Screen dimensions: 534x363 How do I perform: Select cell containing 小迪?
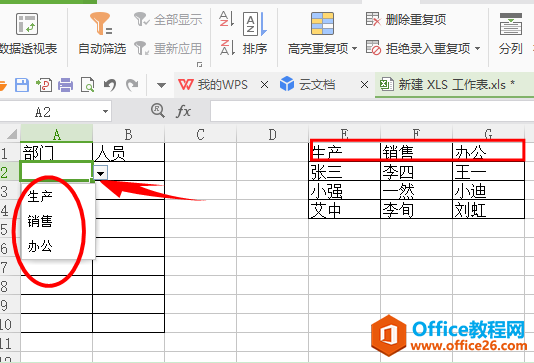coord(488,190)
